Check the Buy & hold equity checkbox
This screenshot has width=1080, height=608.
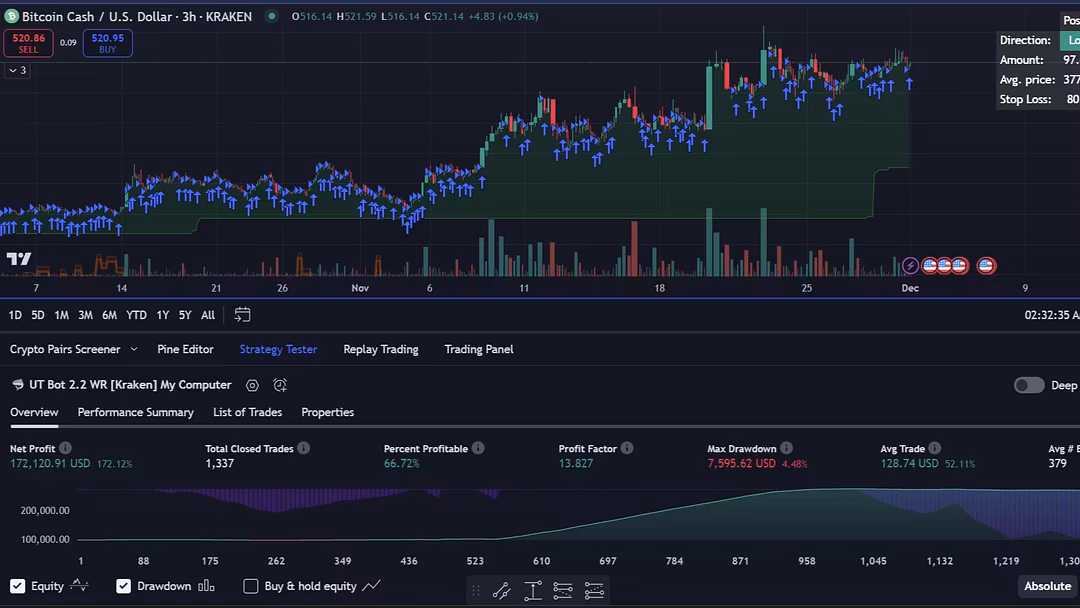pos(251,586)
